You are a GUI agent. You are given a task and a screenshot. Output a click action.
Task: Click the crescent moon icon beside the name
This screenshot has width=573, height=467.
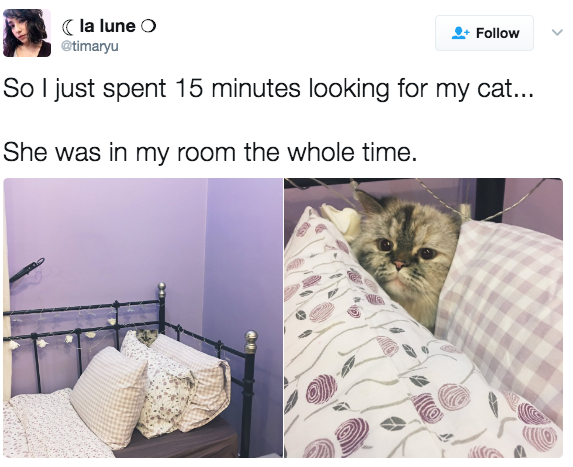(68, 26)
